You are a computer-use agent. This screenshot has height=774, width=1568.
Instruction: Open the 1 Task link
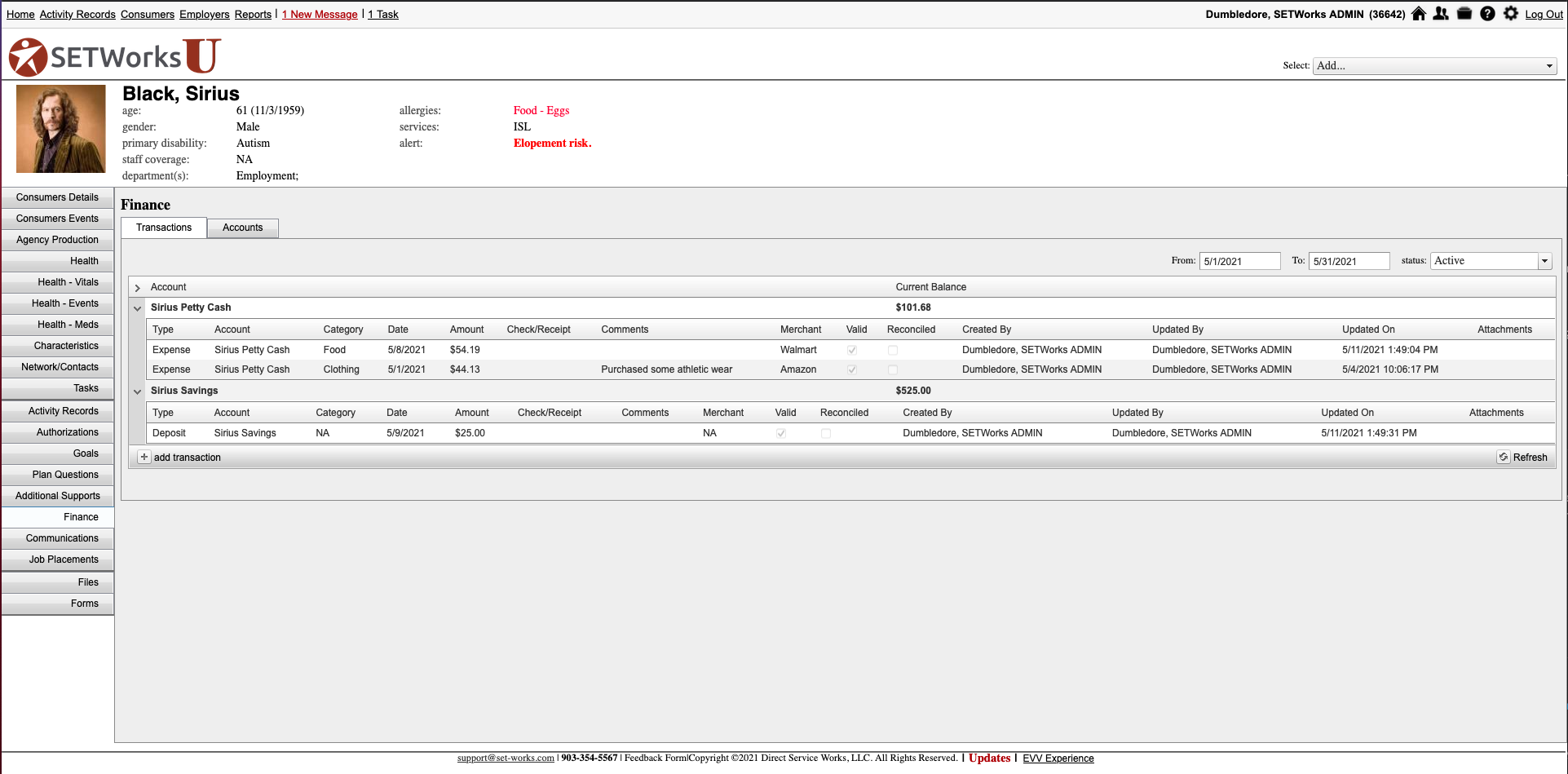383,15
